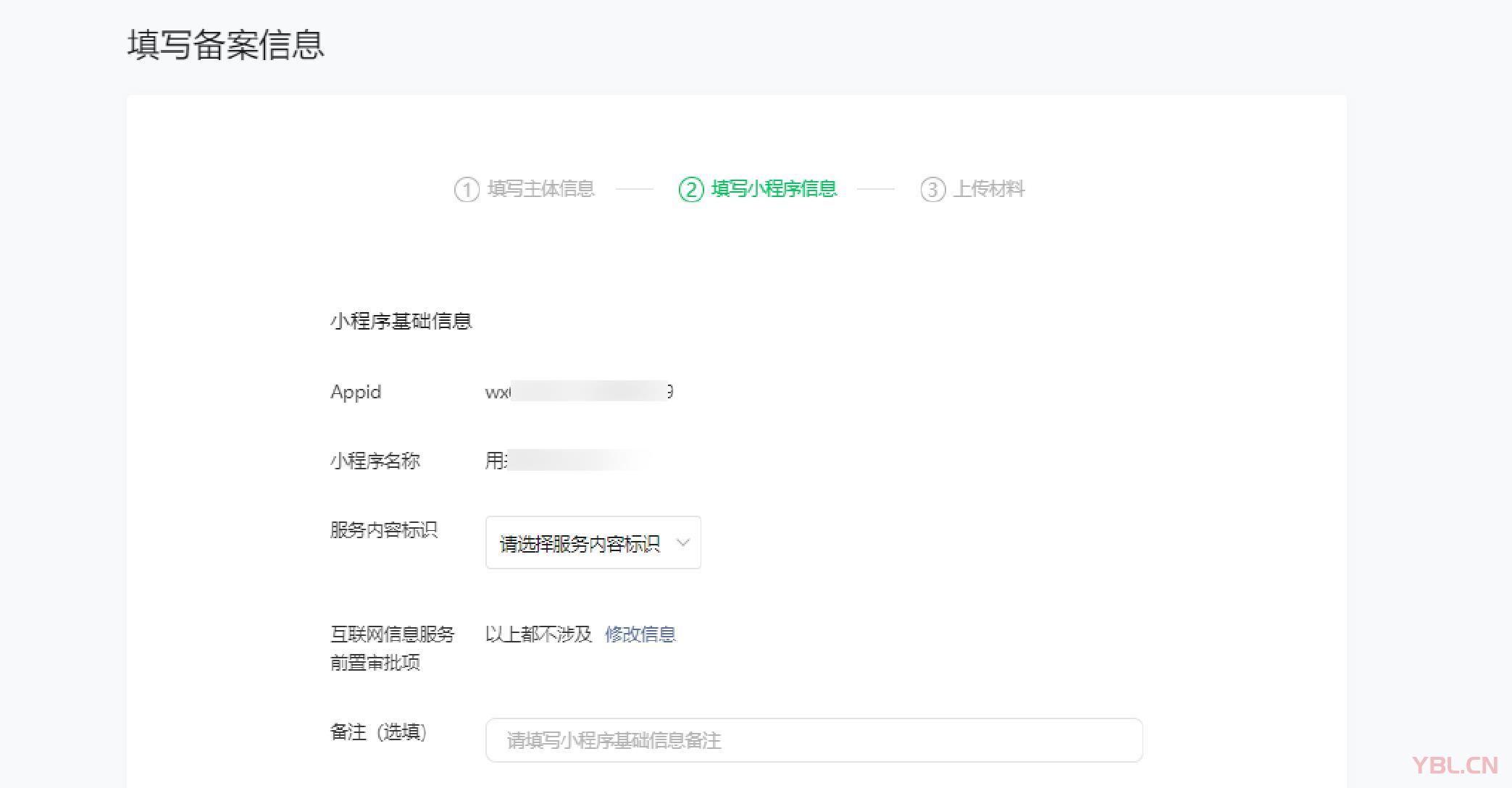Focus the 请填写小程序基础信息备注 input field
The width and height of the screenshot is (1512, 788).
(814, 740)
